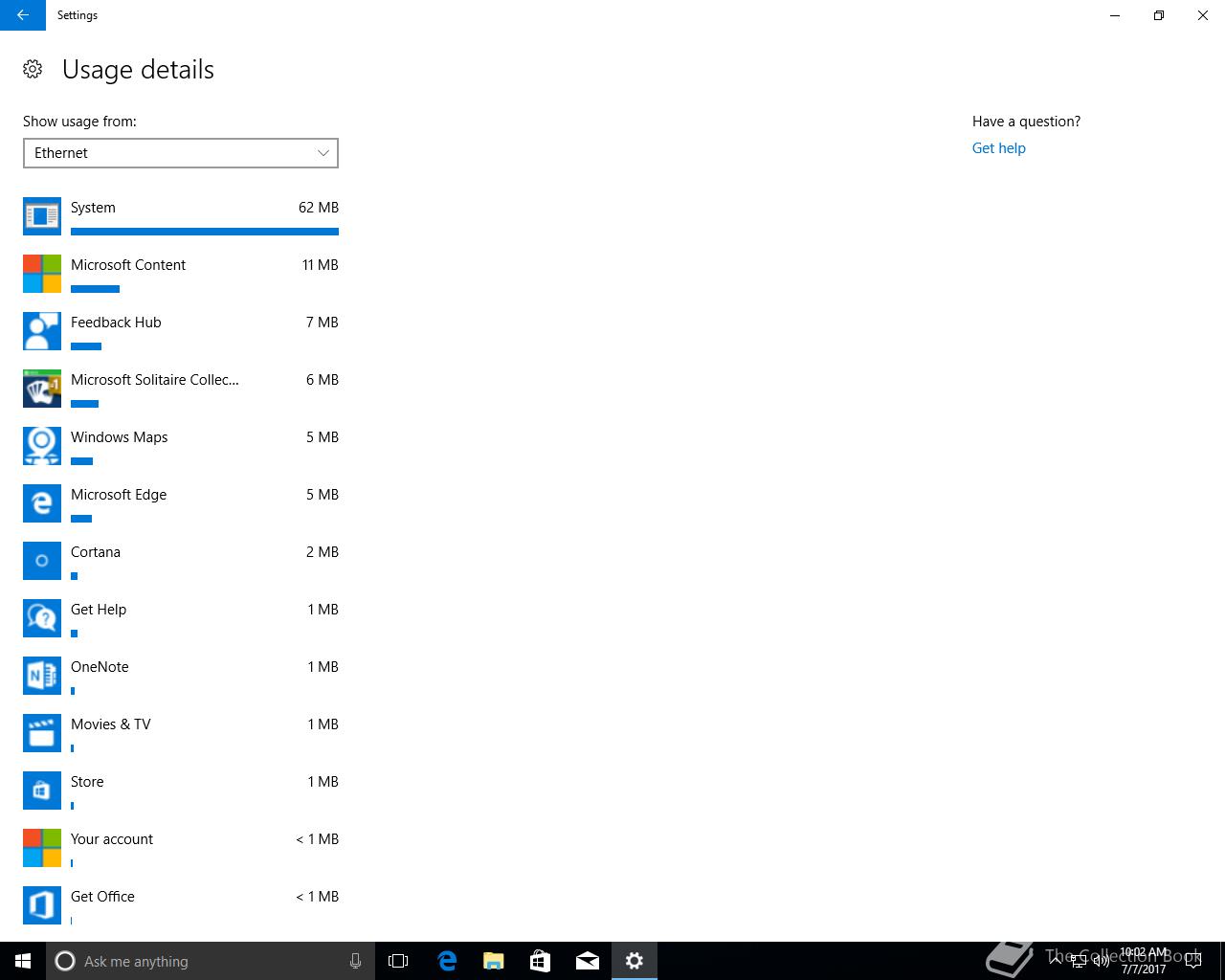Click the Movies & TV icon

[x=42, y=733]
